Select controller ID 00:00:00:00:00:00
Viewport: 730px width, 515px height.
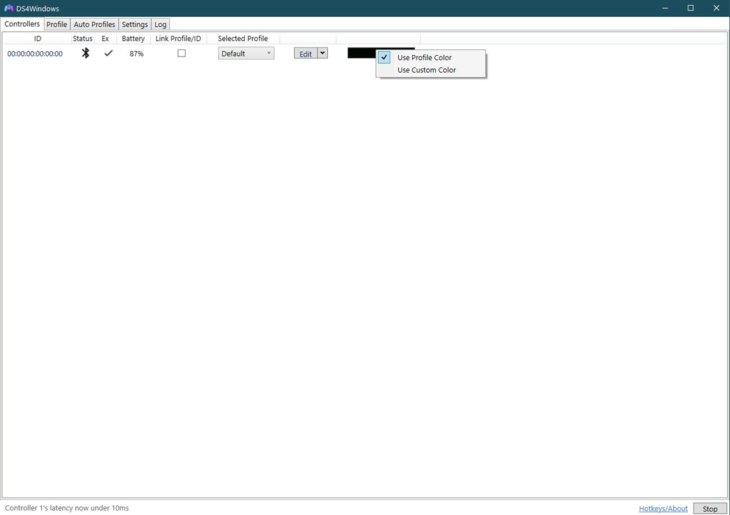coord(35,54)
